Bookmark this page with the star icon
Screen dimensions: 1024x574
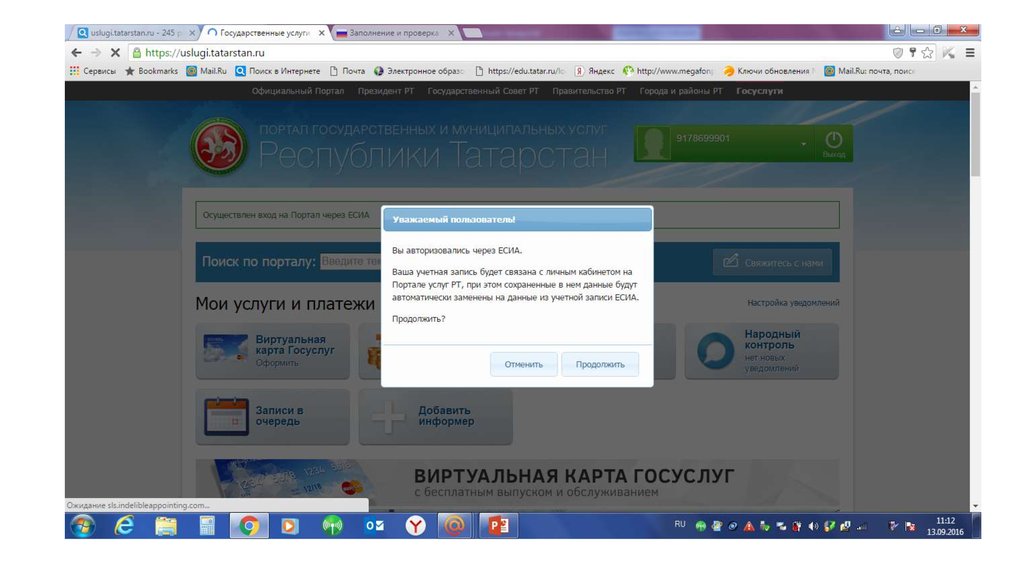(927, 53)
